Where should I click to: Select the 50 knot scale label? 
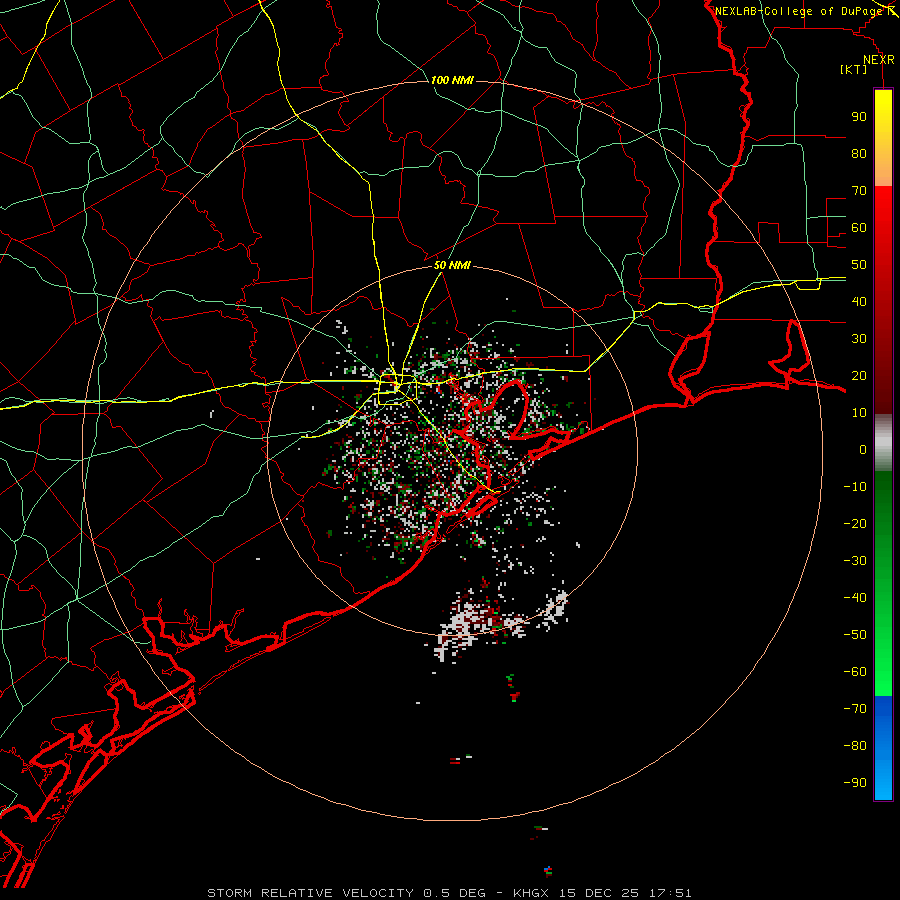click(x=859, y=265)
